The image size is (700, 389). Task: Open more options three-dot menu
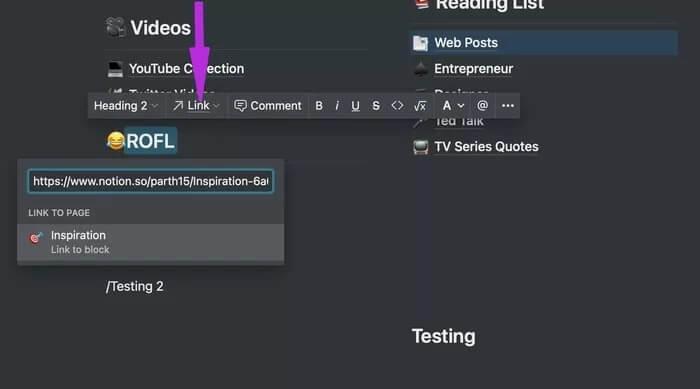tap(508, 106)
